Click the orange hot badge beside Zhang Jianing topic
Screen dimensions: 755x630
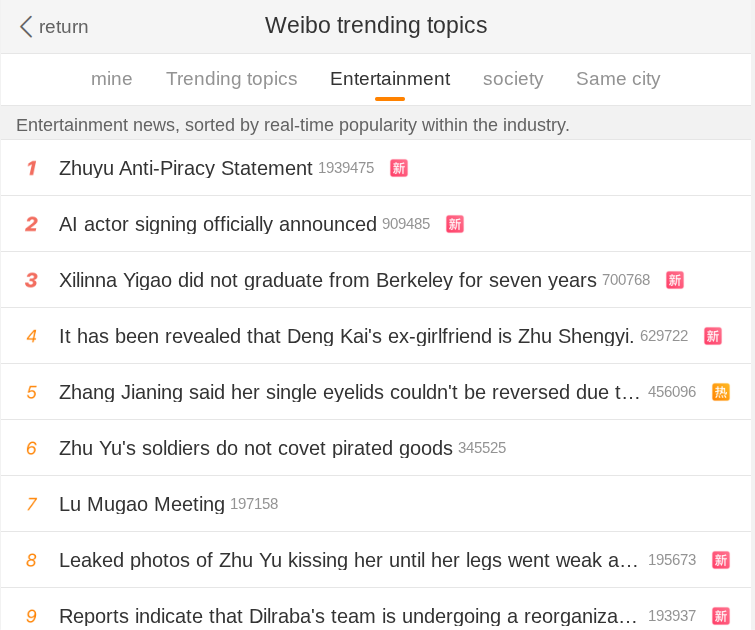click(x=721, y=392)
